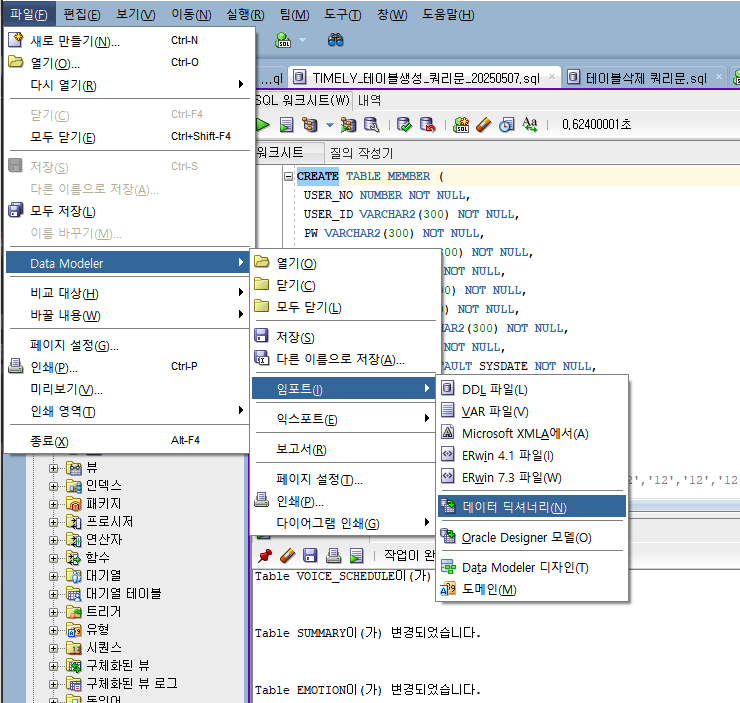Open dropdown arrow beside SQL worksheet toolbar icon
This screenshot has height=703, width=740.
303,40
